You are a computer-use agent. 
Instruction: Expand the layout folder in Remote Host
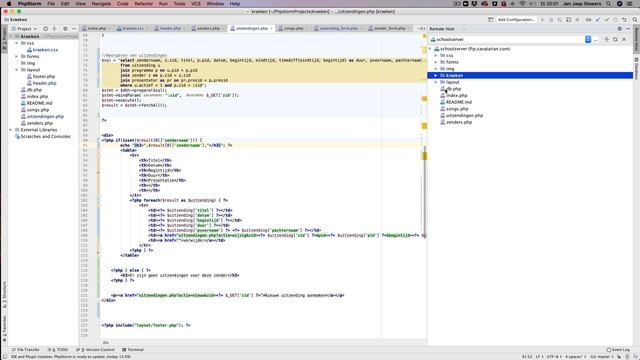pyautogui.click(x=436, y=82)
